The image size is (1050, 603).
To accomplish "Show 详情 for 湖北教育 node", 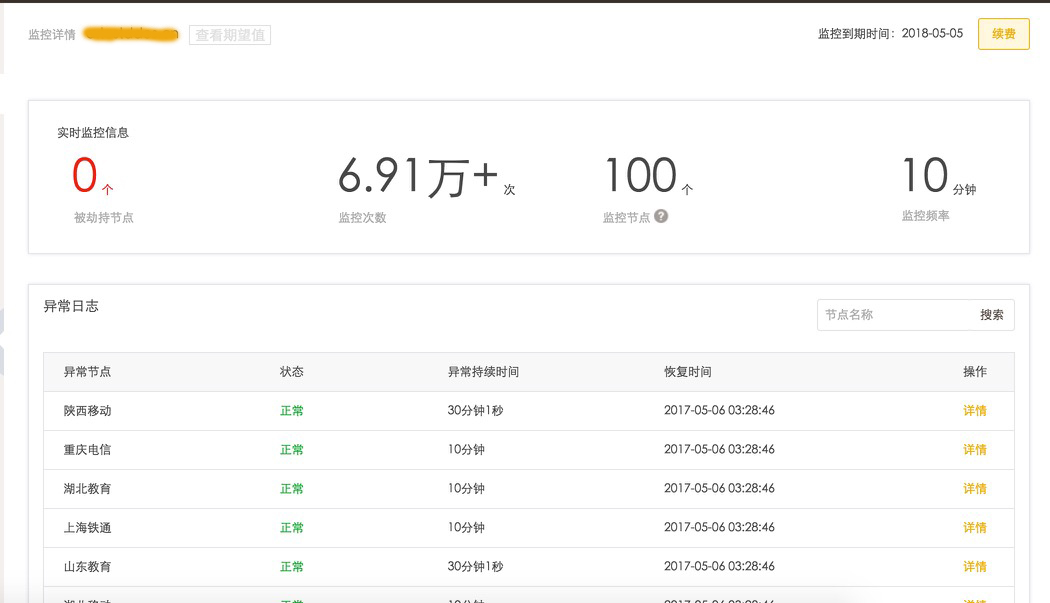I will [x=974, y=489].
